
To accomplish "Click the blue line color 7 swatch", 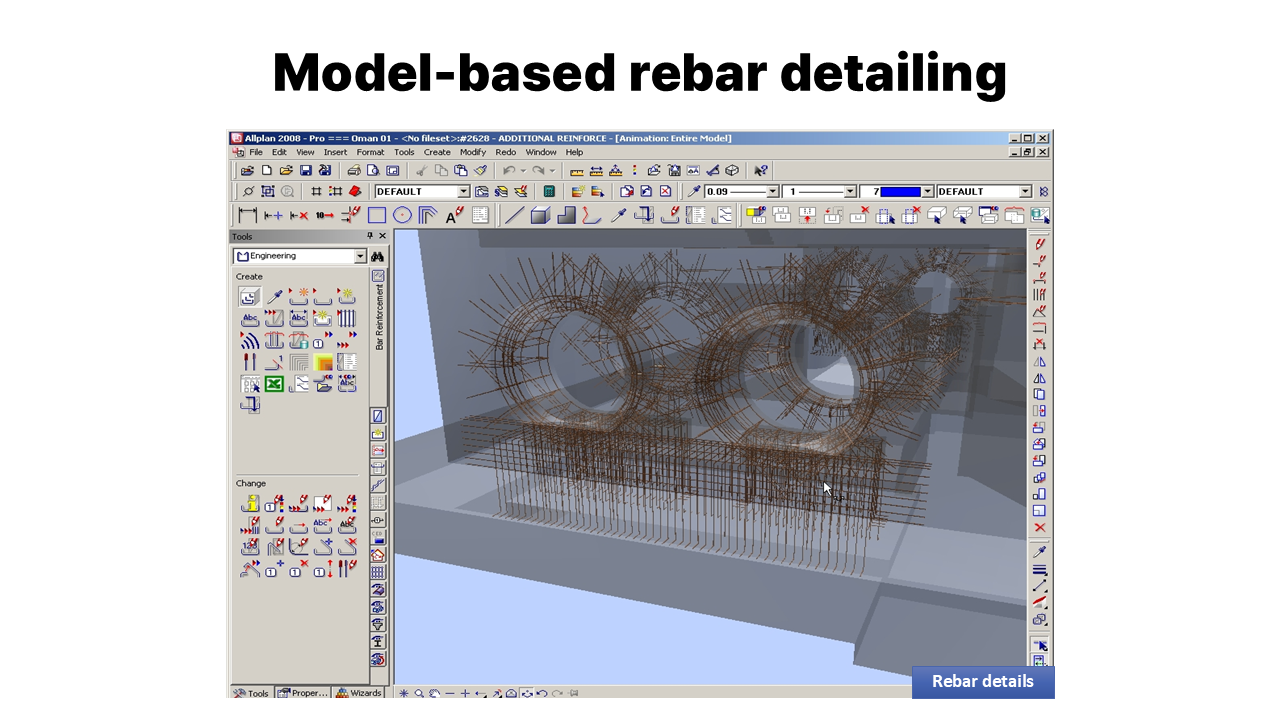I will (900, 191).
